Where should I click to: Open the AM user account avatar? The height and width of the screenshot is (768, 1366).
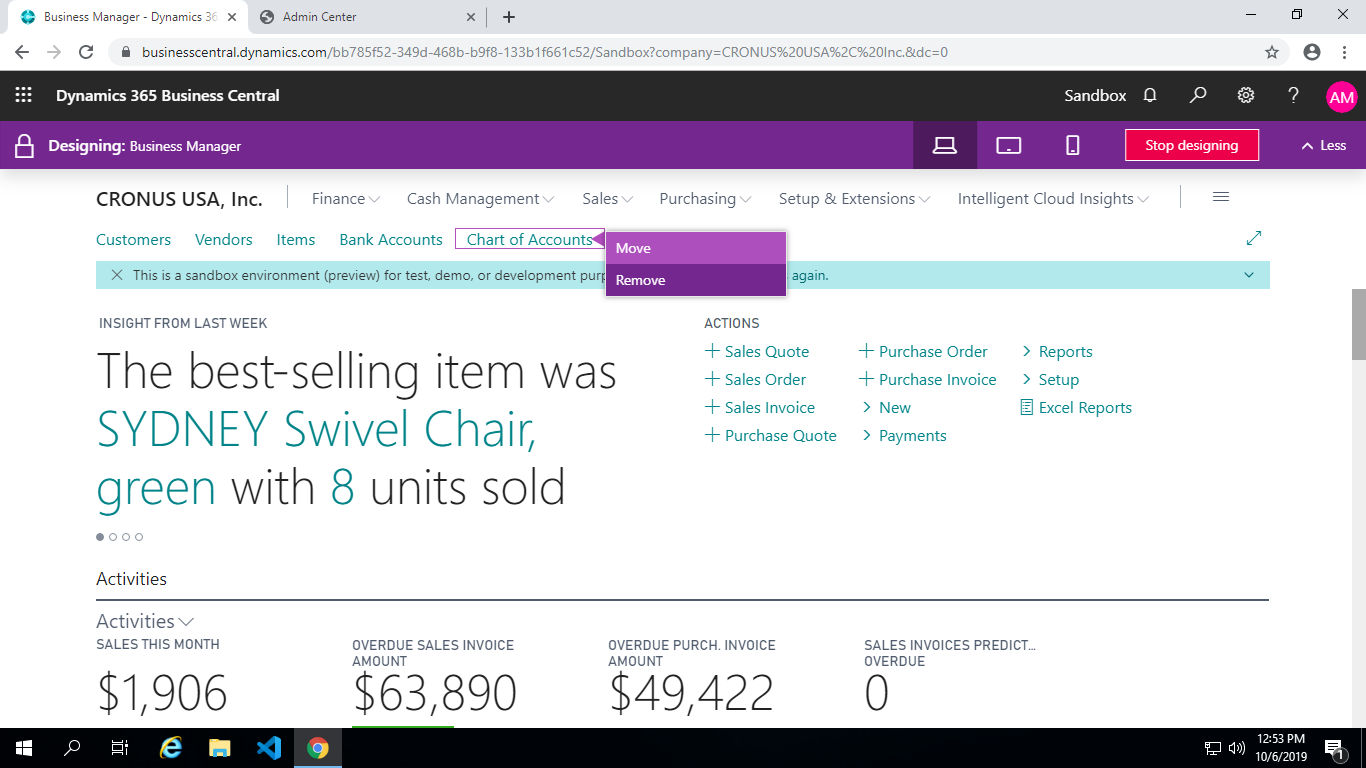[1341, 96]
